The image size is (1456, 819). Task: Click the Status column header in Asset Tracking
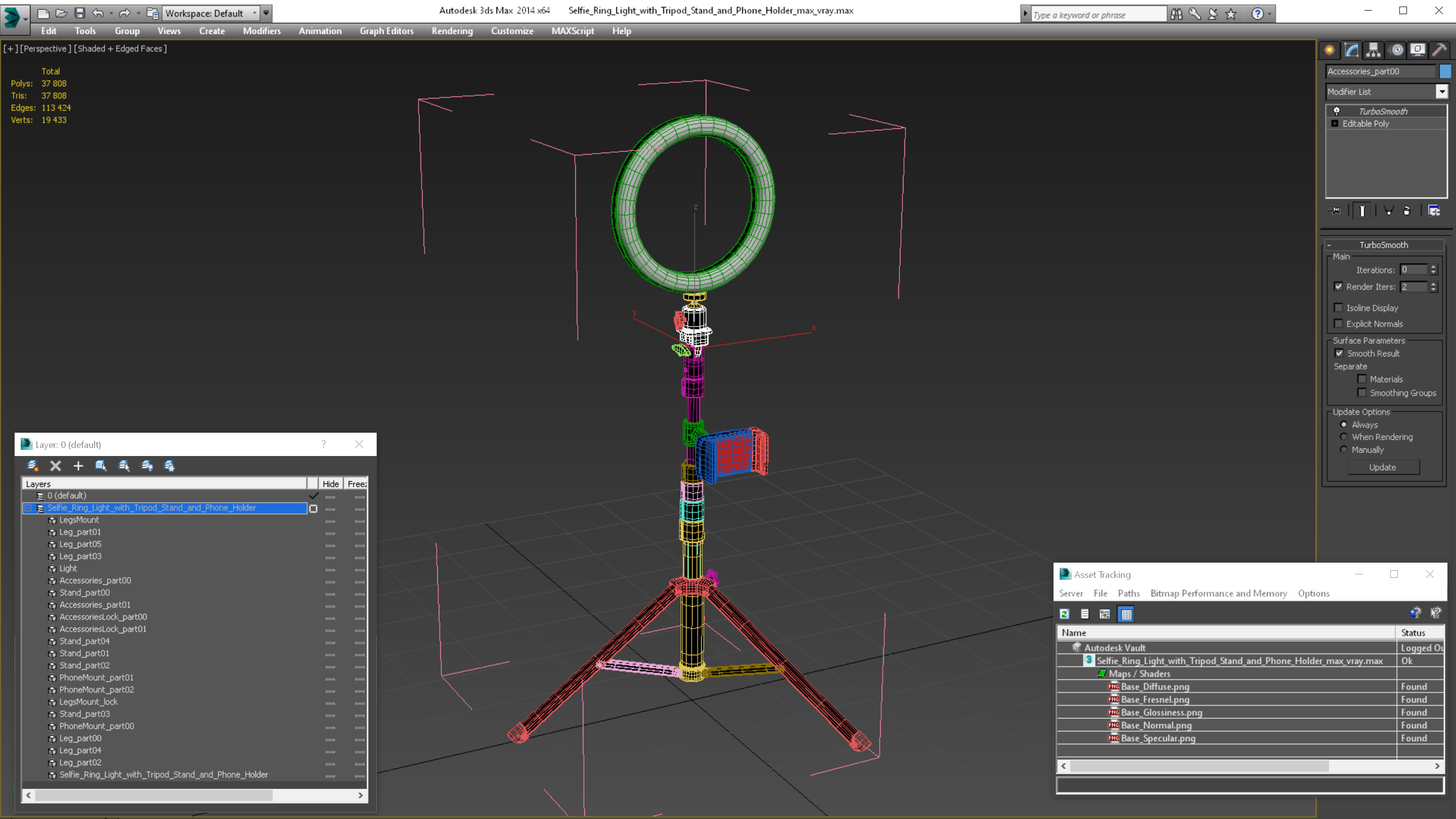pyautogui.click(x=1420, y=632)
